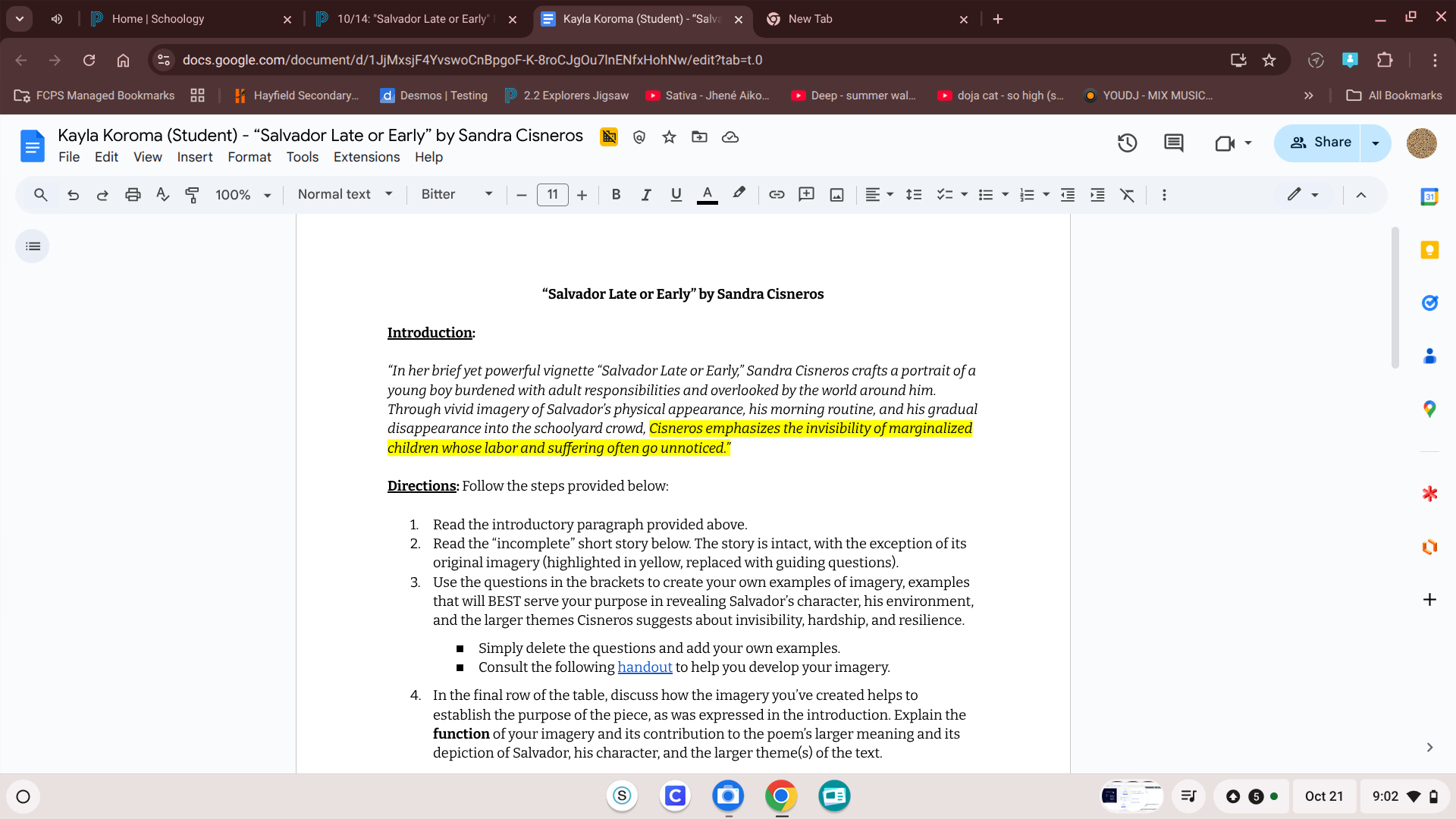Viewport: 1456px width, 819px height.
Task: Open the editing mode pencil dropdown
Action: 1304,195
